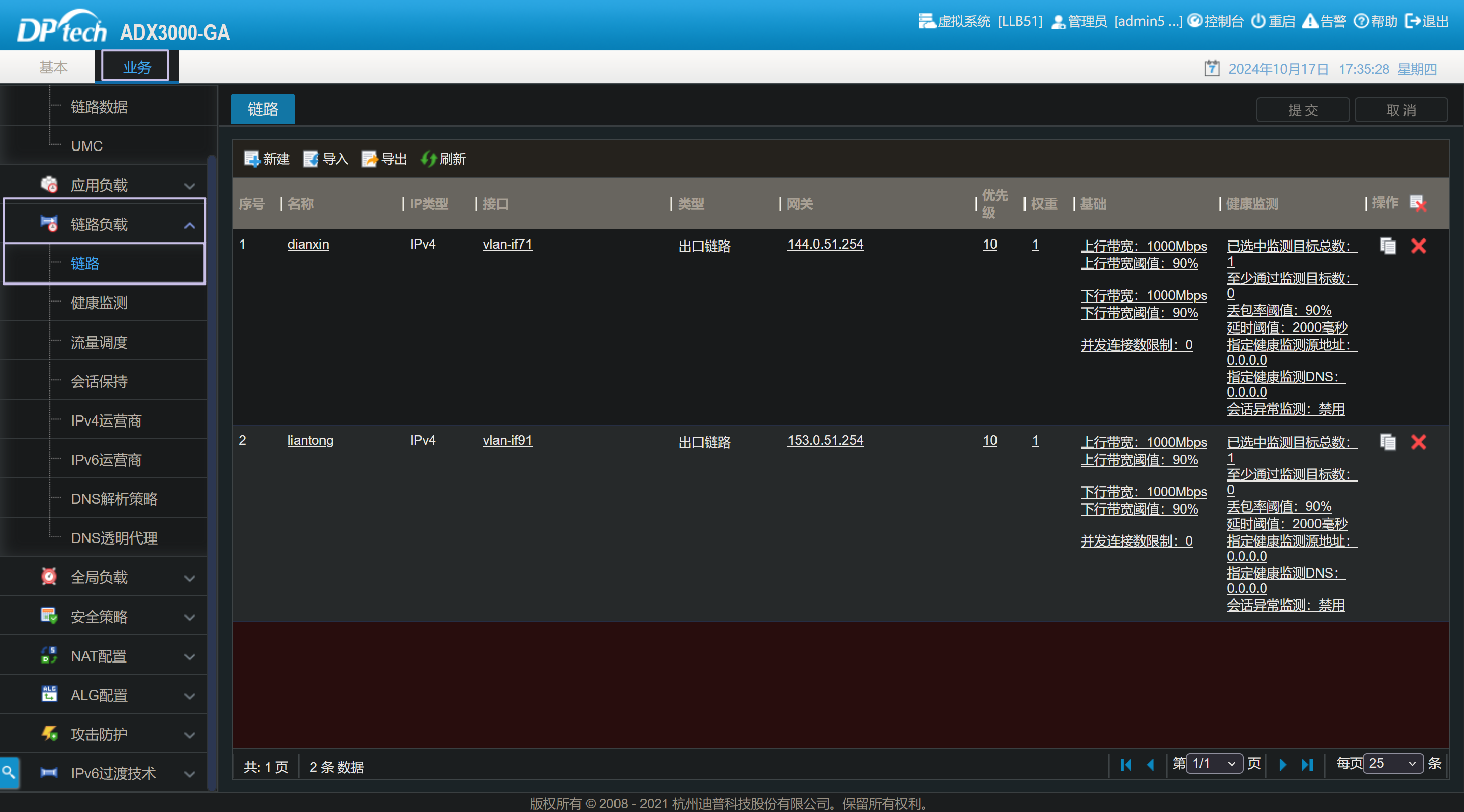Click the copy icon for dianxin row
Image resolution: width=1464 pixels, height=812 pixels.
(x=1388, y=246)
